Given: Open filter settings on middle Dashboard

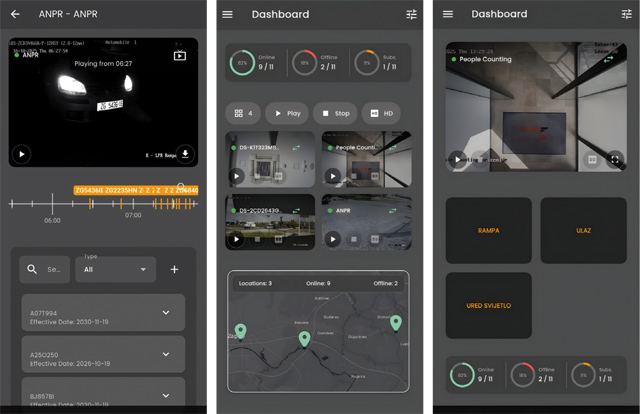Looking at the screenshot, I should tap(411, 14).
